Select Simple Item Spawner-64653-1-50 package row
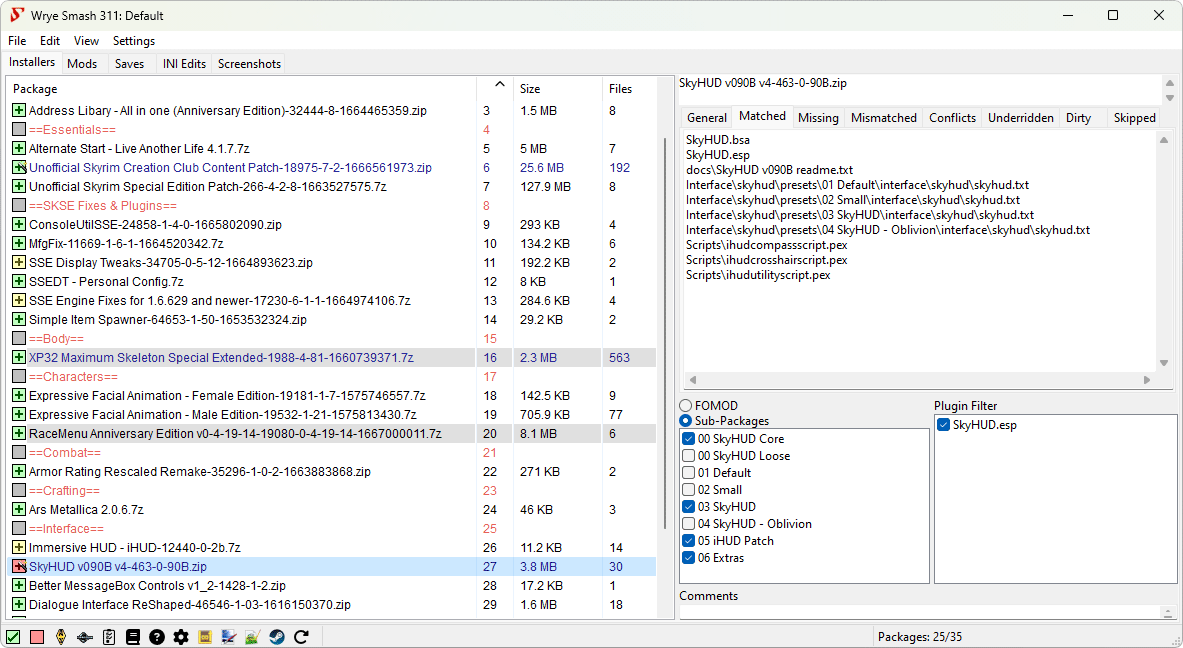This screenshot has height=648, width=1183. (x=332, y=320)
